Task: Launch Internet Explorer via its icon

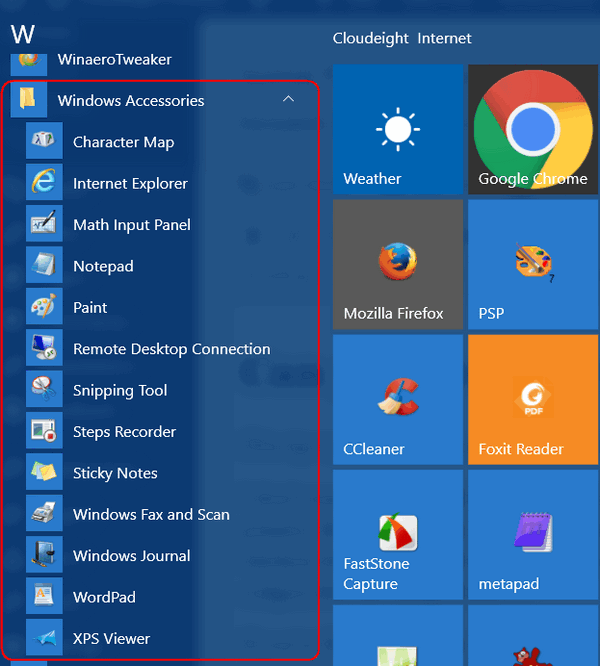Action: (44, 182)
